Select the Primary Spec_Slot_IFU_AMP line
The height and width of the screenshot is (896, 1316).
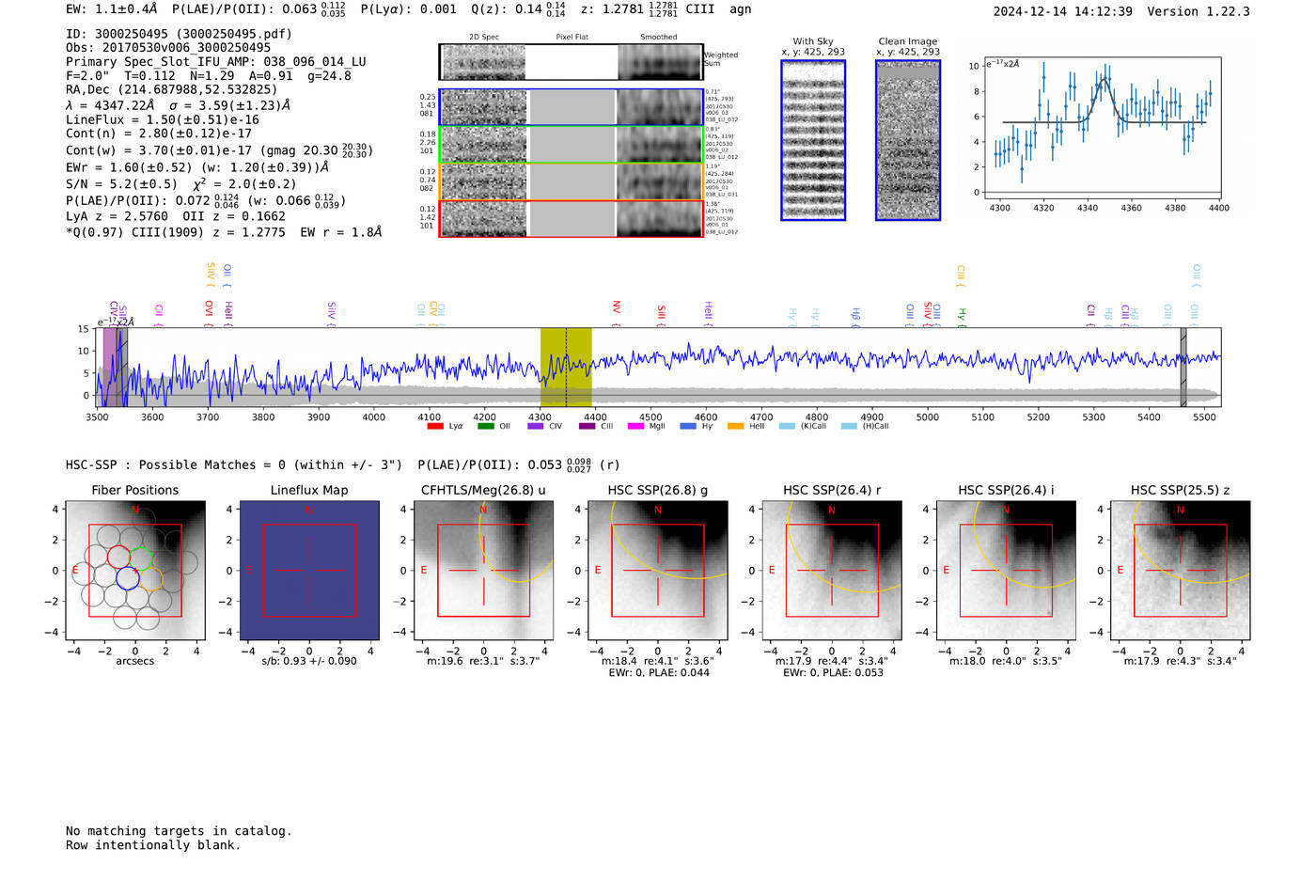tap(216, 62)
